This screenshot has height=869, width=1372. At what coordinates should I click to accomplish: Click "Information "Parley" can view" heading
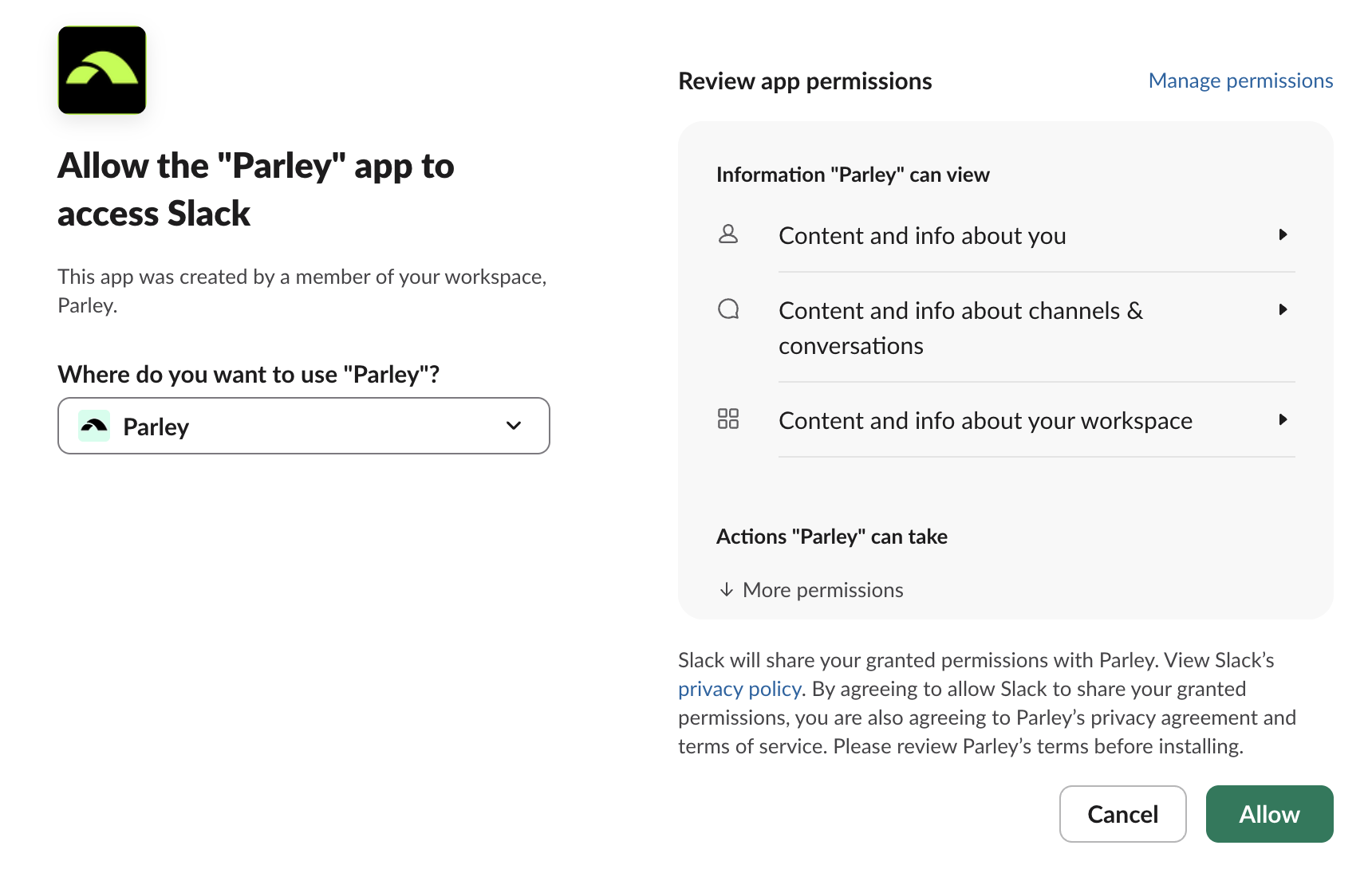tap(853, 175)
